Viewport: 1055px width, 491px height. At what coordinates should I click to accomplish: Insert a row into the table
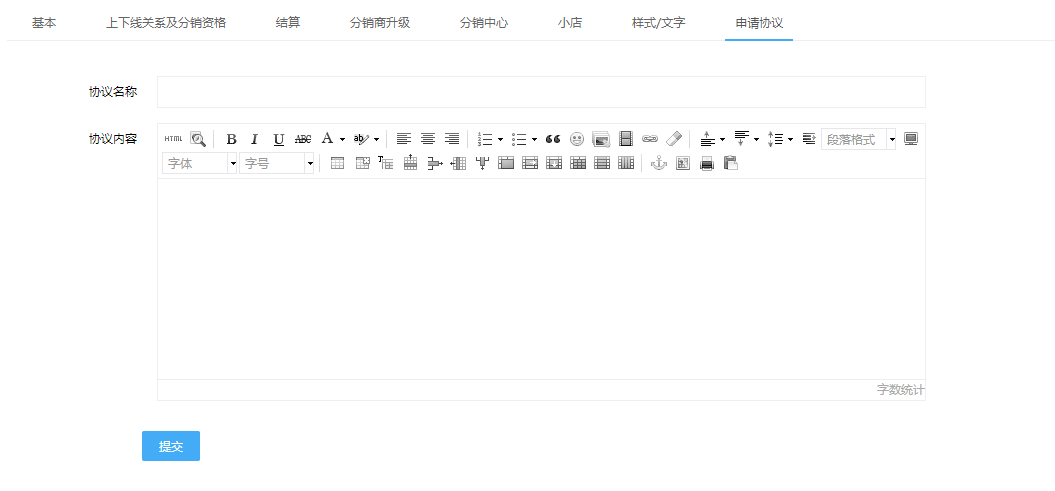pos(410,163)
